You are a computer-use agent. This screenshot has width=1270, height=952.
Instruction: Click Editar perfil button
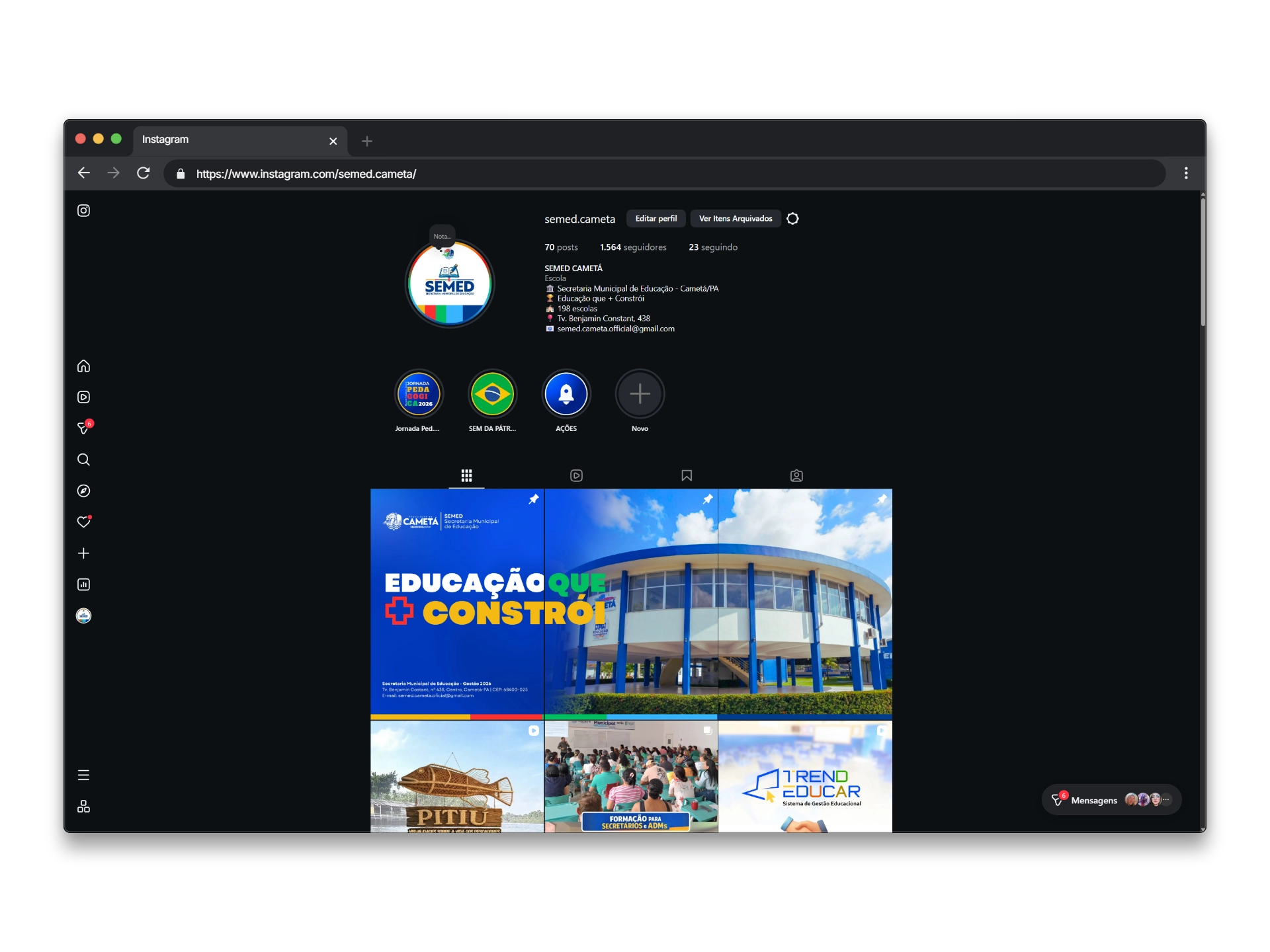(x=656, y=219)
